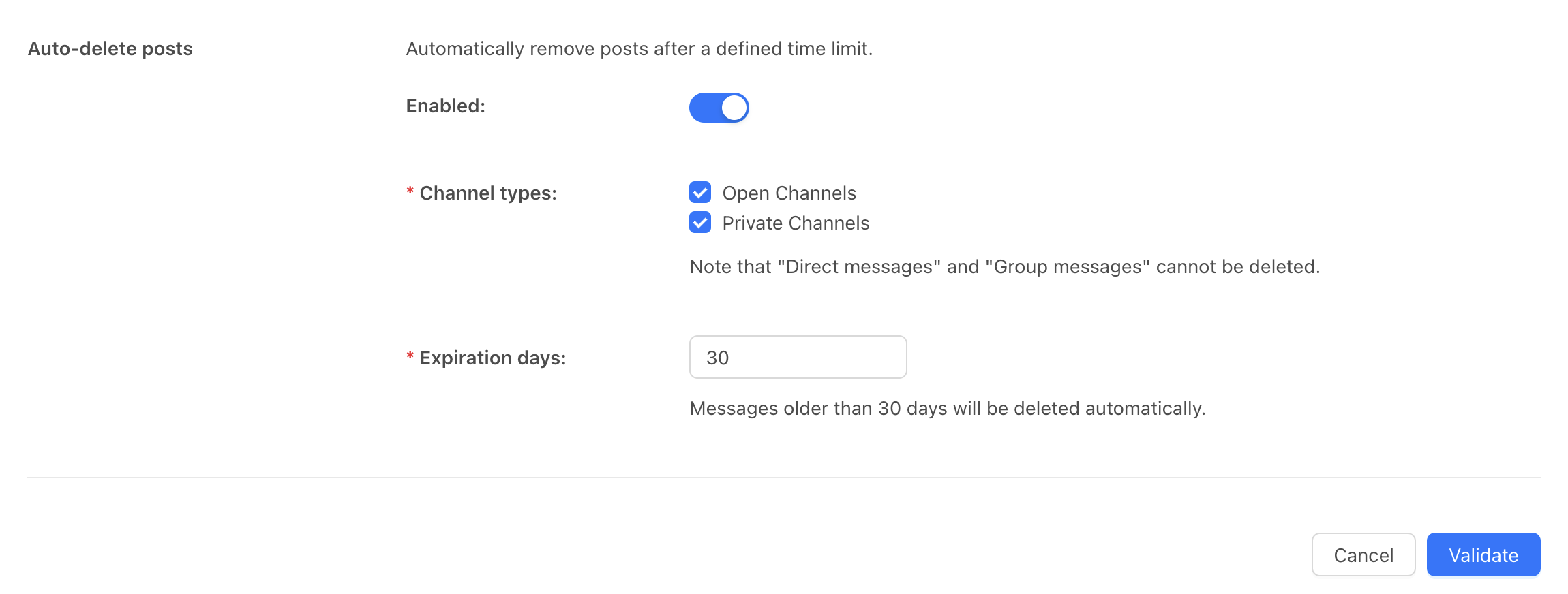Click the "Enabled:" field label
Image resolution: width=1568 pixels, height=594 pixels.
pos(445,106)
